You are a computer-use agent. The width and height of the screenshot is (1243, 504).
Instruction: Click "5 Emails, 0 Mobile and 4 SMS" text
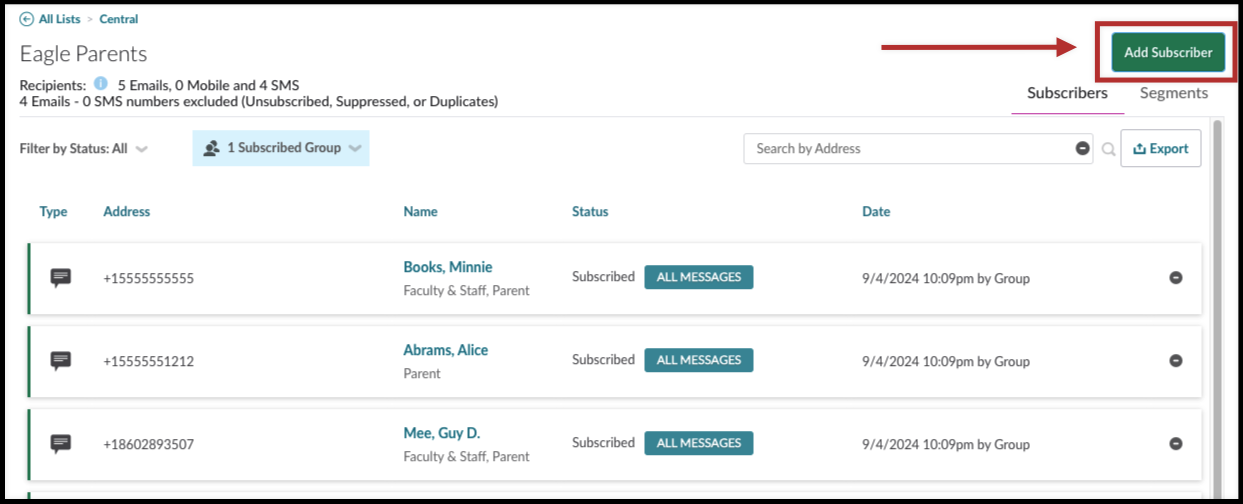pos(208,85)
